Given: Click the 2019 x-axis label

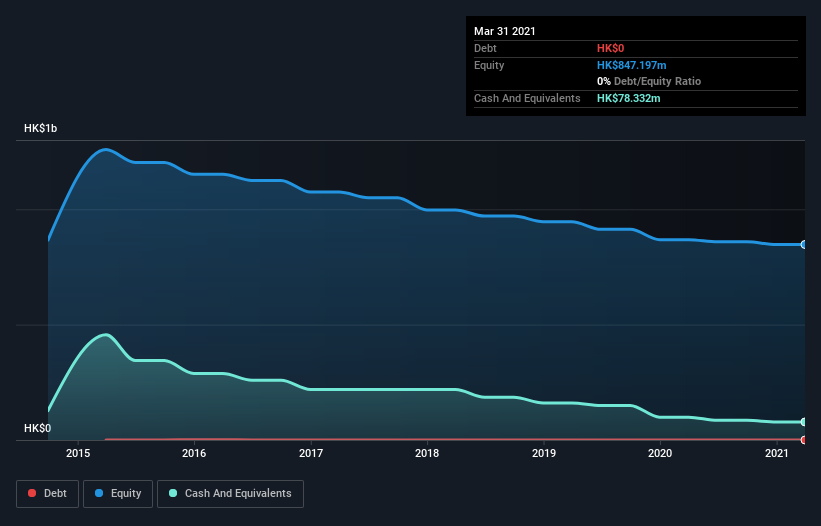Looking at the screenshot, I should (544, 453).
